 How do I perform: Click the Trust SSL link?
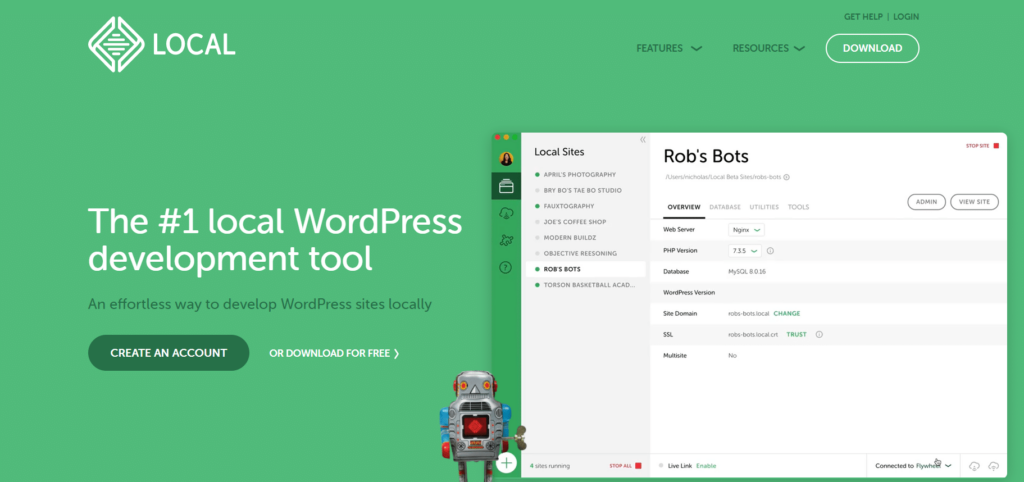tap(796, 334)
